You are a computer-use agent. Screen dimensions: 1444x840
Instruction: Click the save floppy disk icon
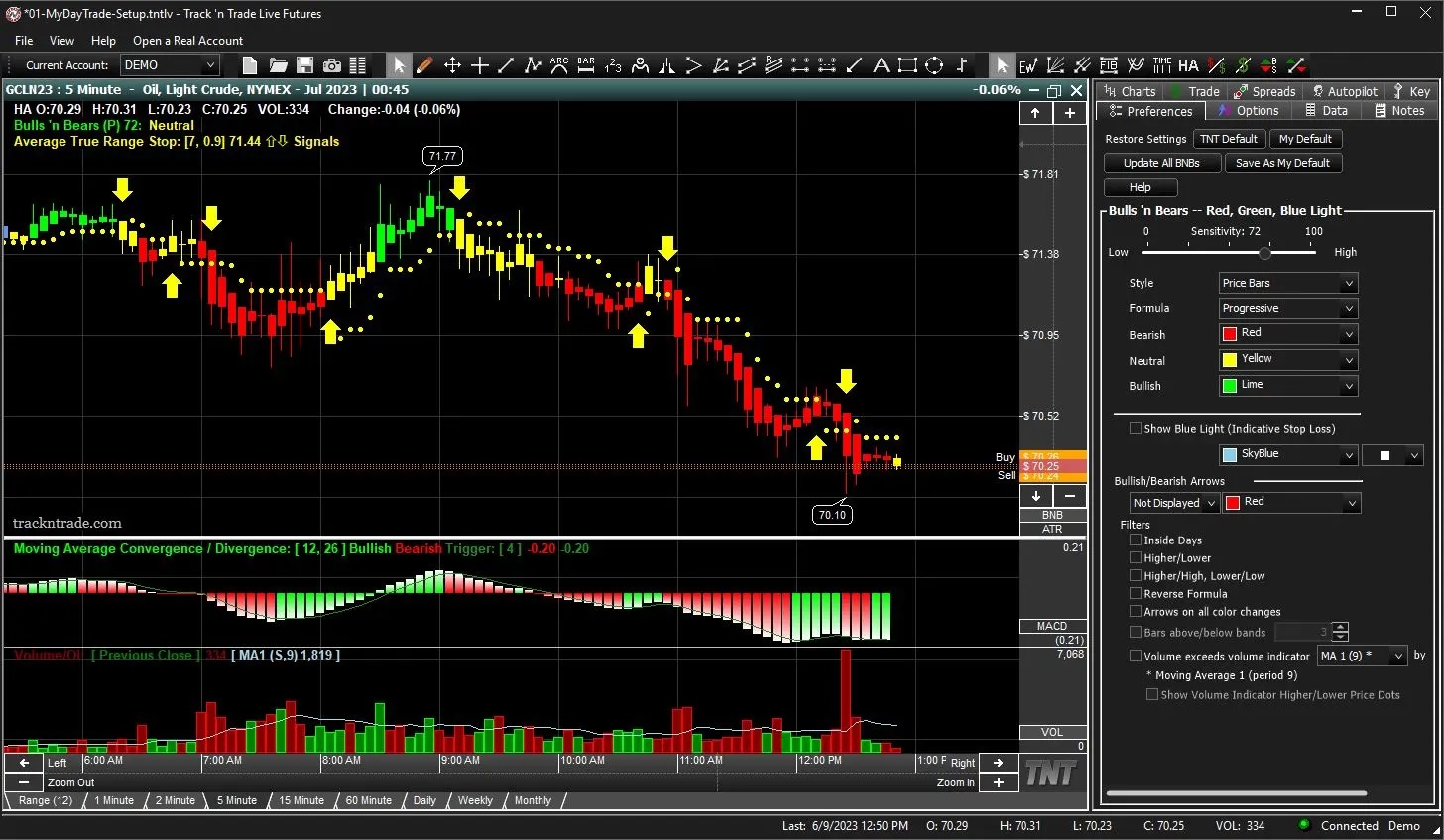tap(305, 65)
